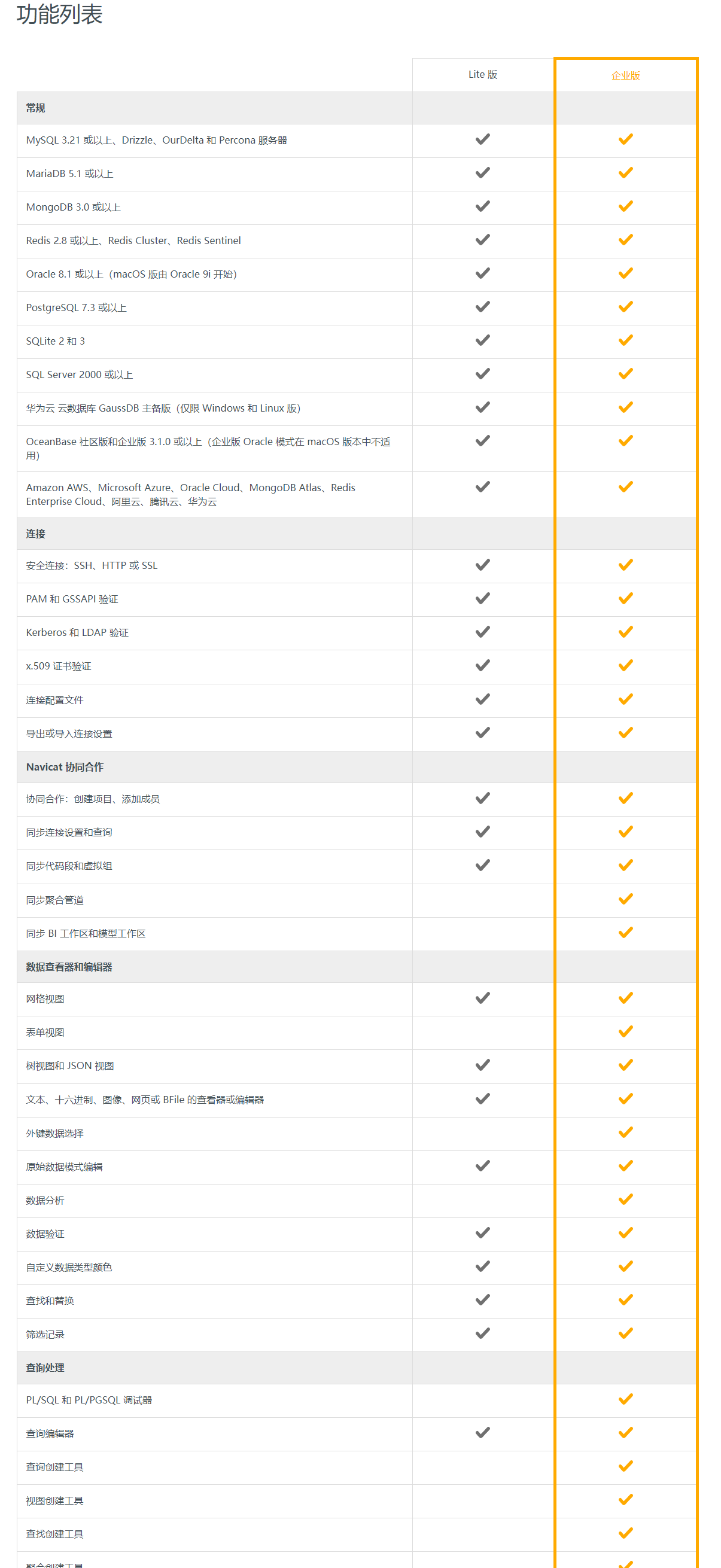The image size is (721, 1568).
Task: Click enterprise checkmark for 表单视图 row
Action: click(625, 1032)
